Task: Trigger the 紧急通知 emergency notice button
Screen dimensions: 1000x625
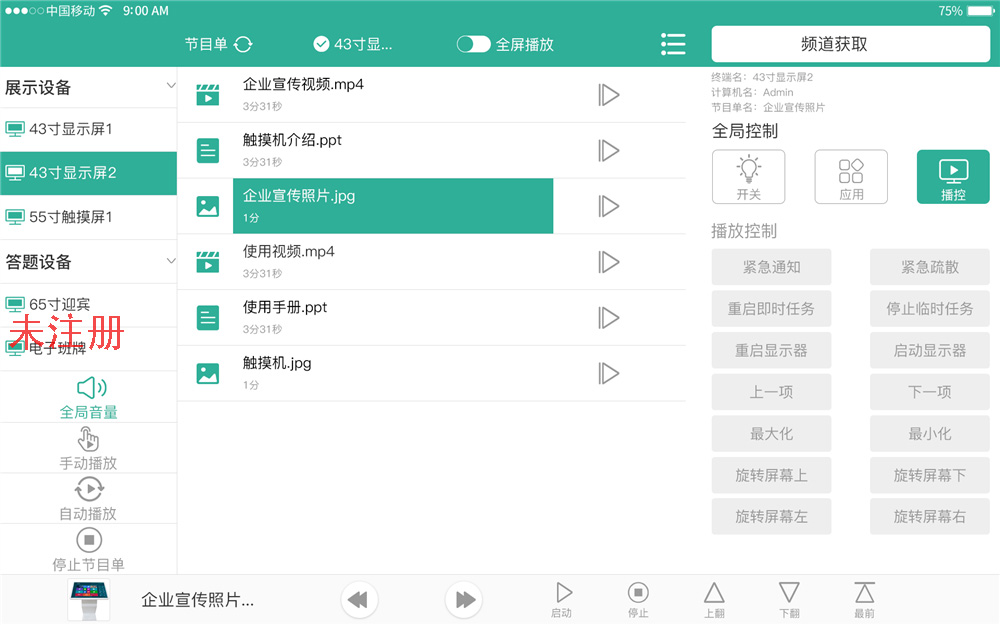Action: click(771, 267)
